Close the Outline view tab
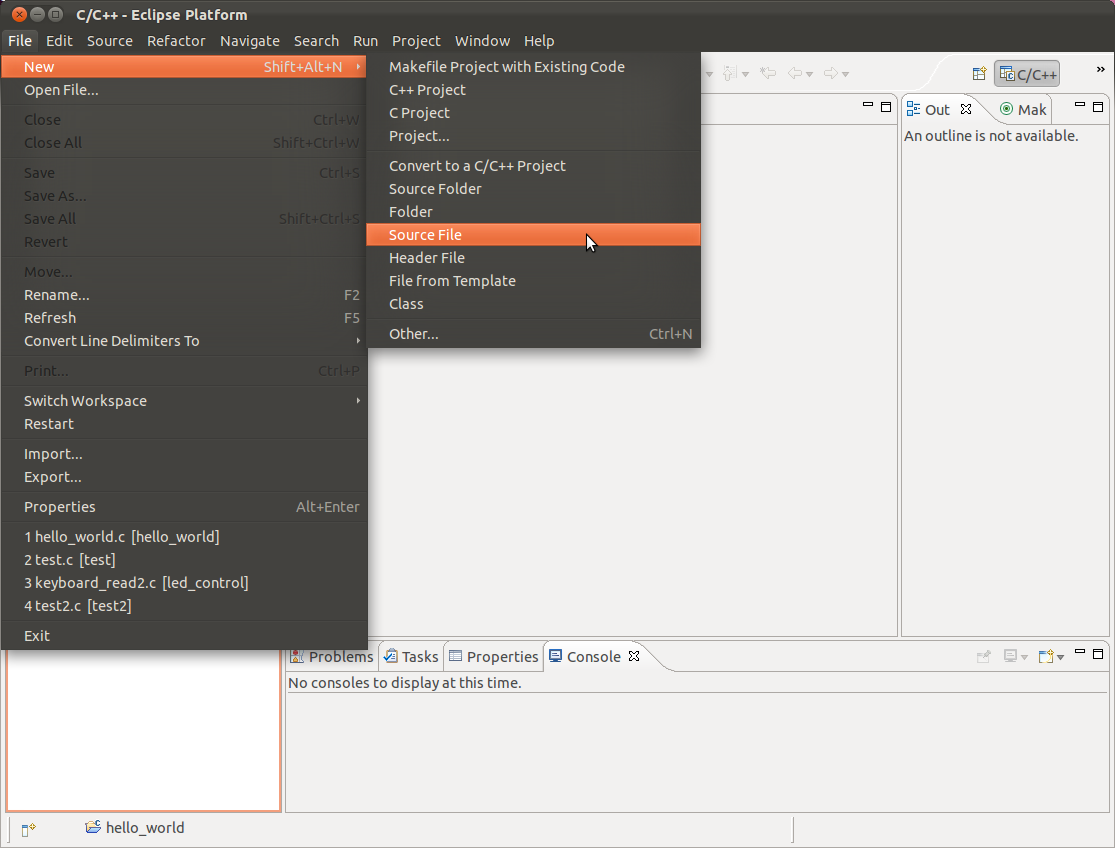Image resolution: width=1115 pixels, height=848 pixels. coord(966,109)
